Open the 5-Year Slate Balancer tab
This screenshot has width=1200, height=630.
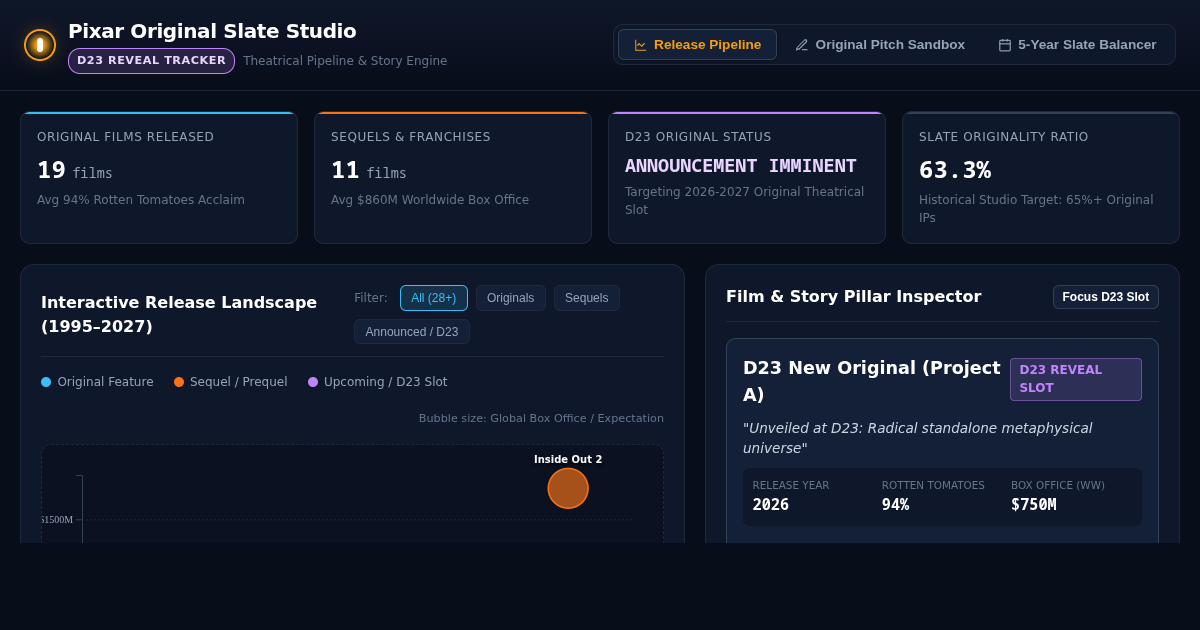pos(1077,45)
